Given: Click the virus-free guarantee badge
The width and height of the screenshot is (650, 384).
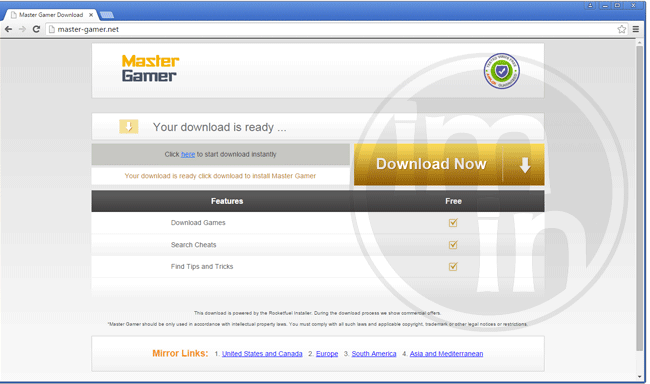Looking at the screenshot, I should pyautogui.click(x=502, y=71).
